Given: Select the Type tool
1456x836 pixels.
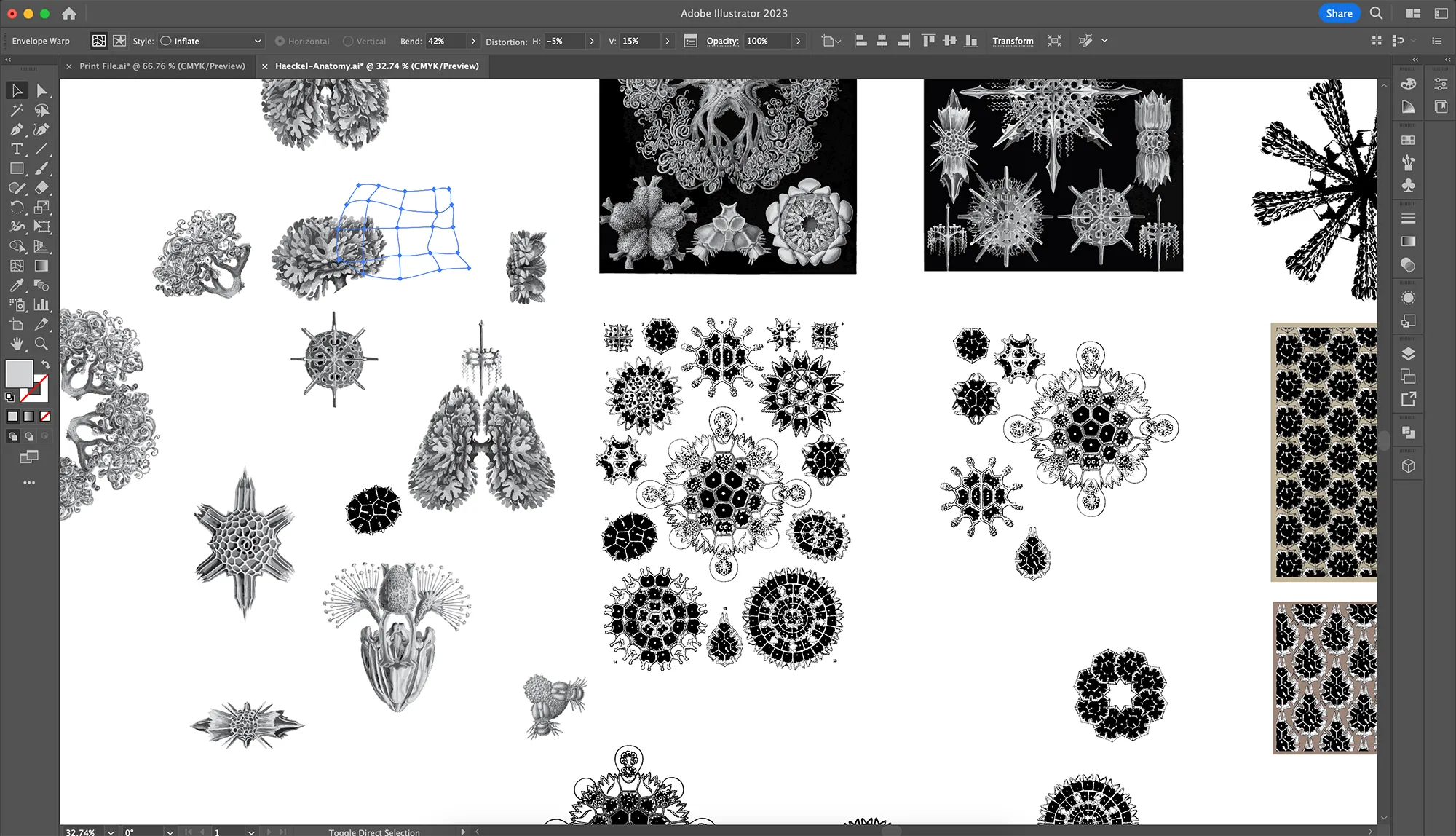Looking at the screenshot, I should [x=17, y=149].
